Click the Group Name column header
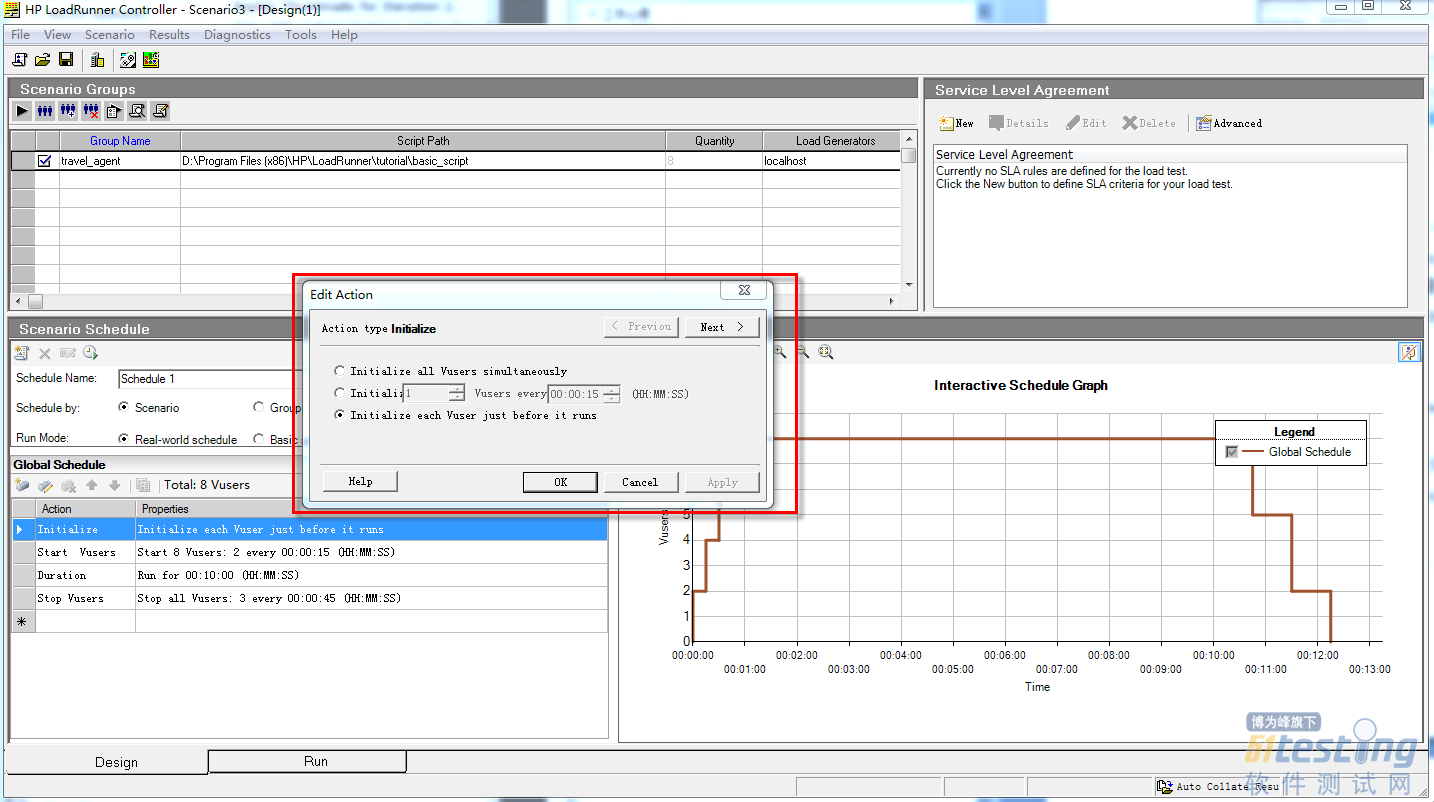This screenshot has width=1434, height=802. point(120,141)
